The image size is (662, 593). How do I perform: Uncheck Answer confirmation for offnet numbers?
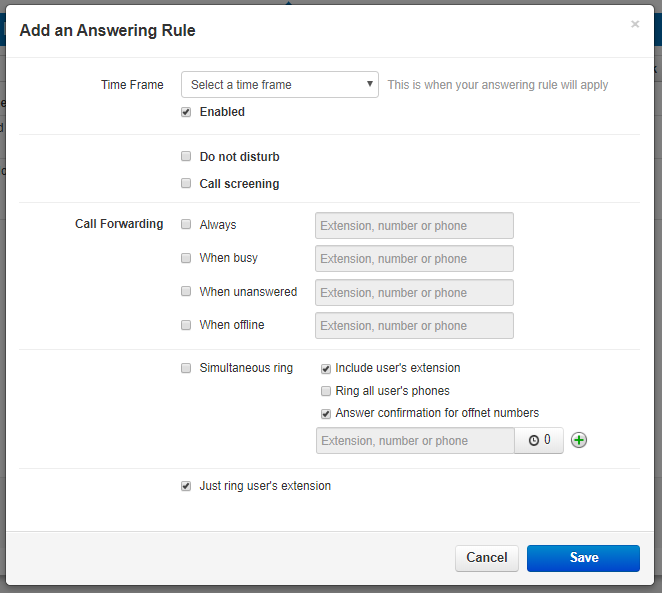point(326,413)
